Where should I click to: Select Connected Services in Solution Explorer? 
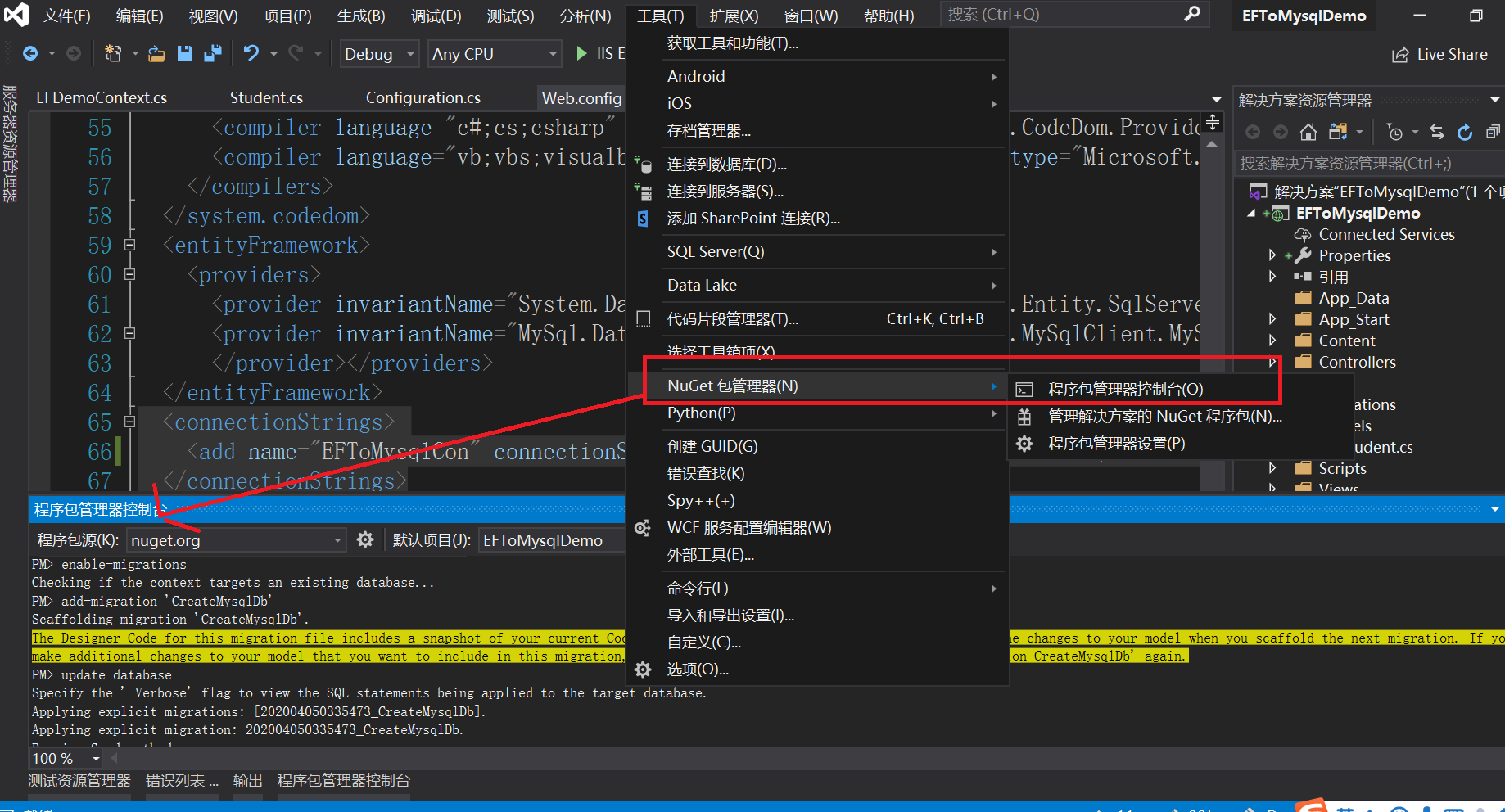pos(1386,234)
